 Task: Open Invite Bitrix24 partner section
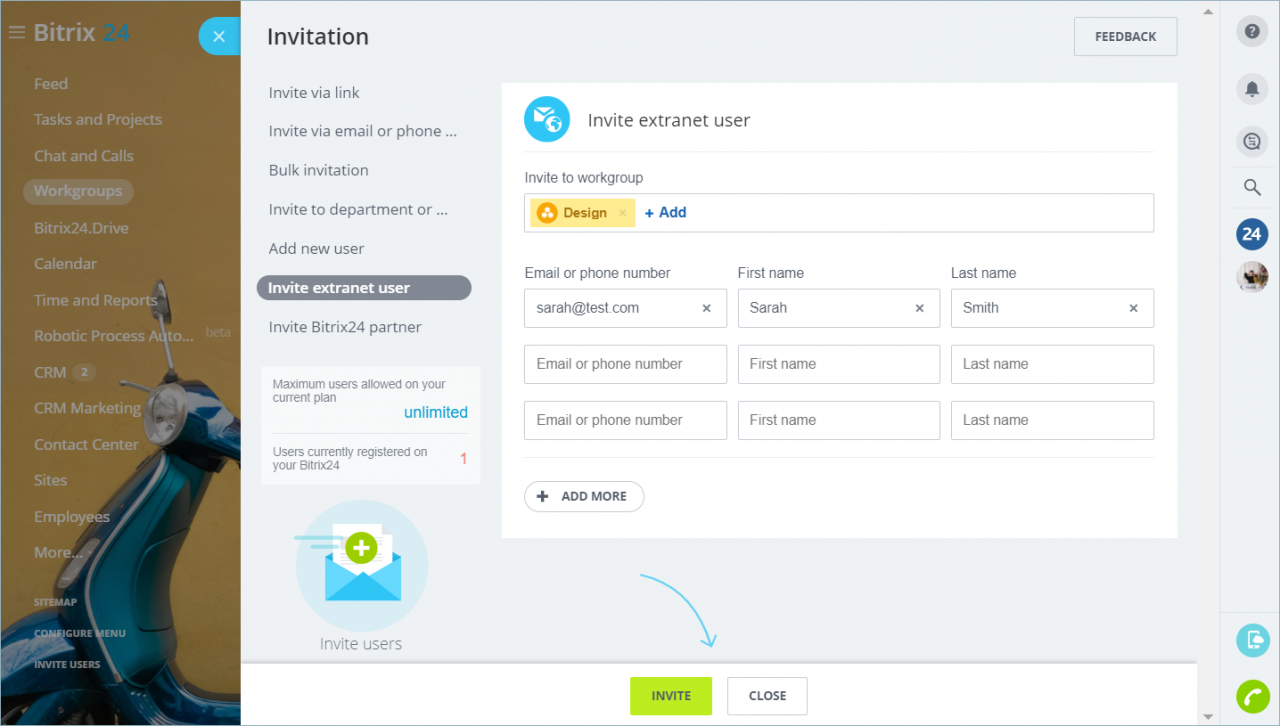[x=345, y=327]
